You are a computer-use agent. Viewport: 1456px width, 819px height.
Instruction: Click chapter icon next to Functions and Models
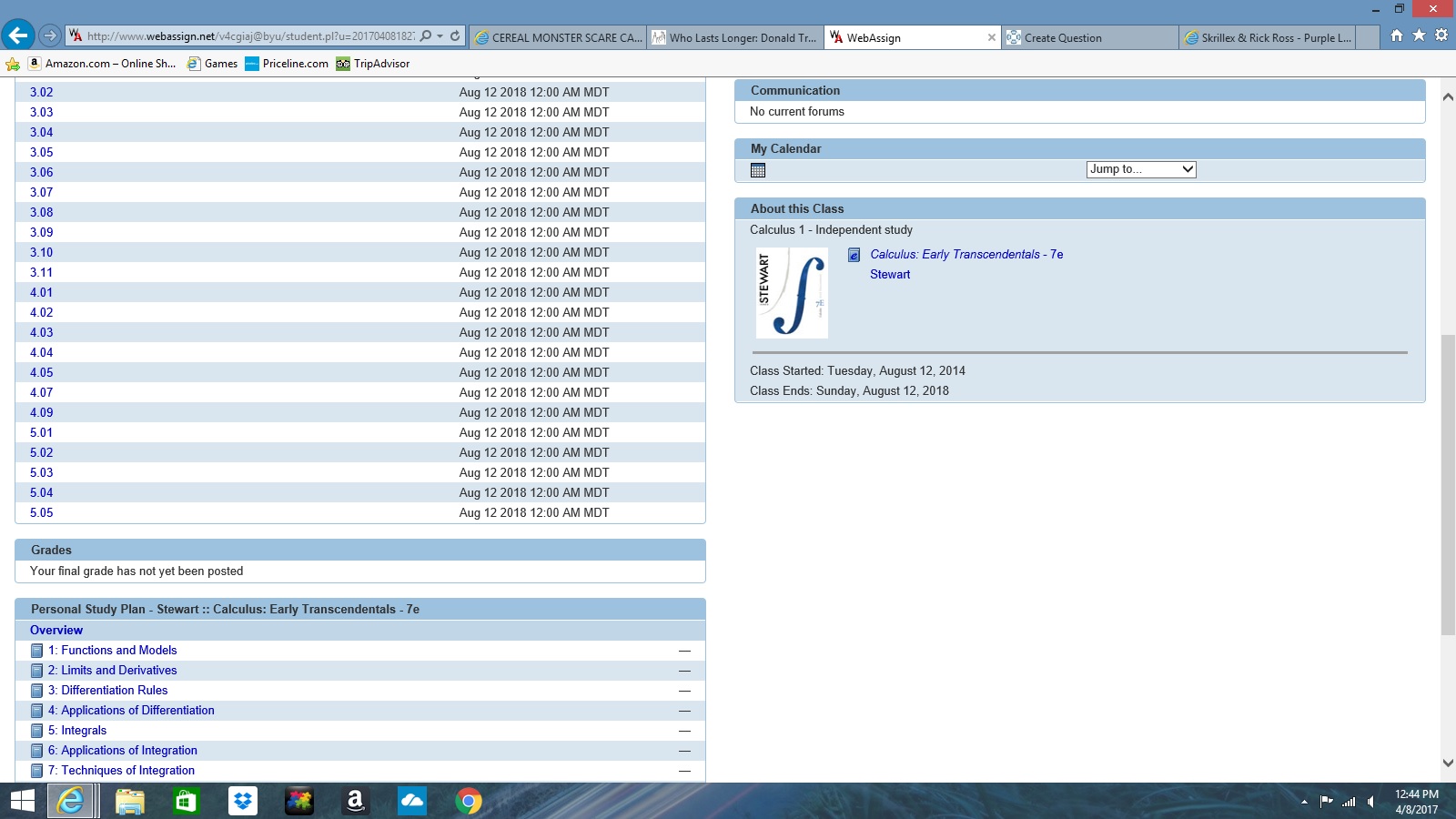[x=37, y=651]
